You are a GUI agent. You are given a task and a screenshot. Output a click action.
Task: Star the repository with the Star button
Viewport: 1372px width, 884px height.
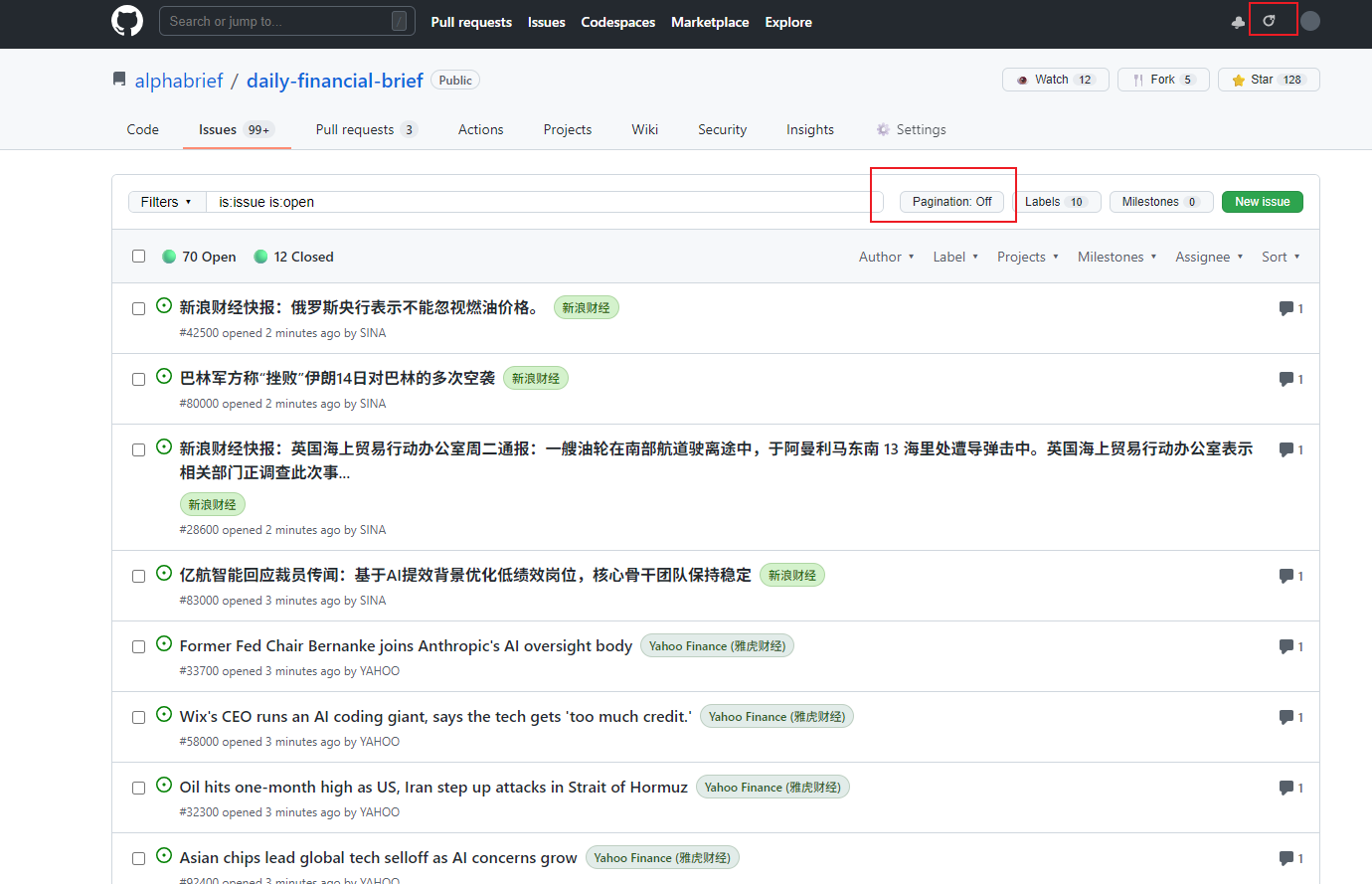1269,80
